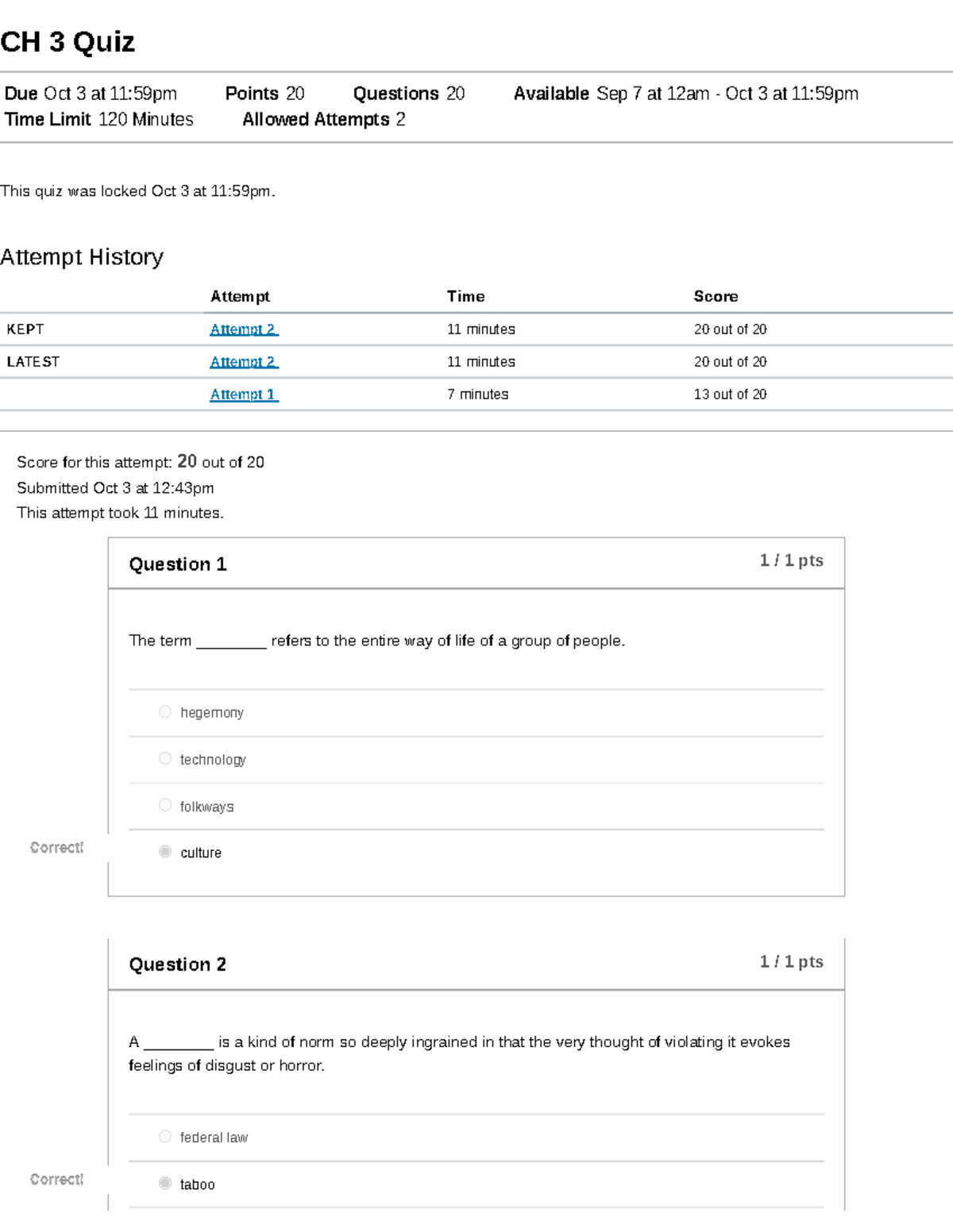This screenshot has width=953, height=1232.
Task: Click Question 2's '1 / 1 pts' score
Action: (791, 962)
